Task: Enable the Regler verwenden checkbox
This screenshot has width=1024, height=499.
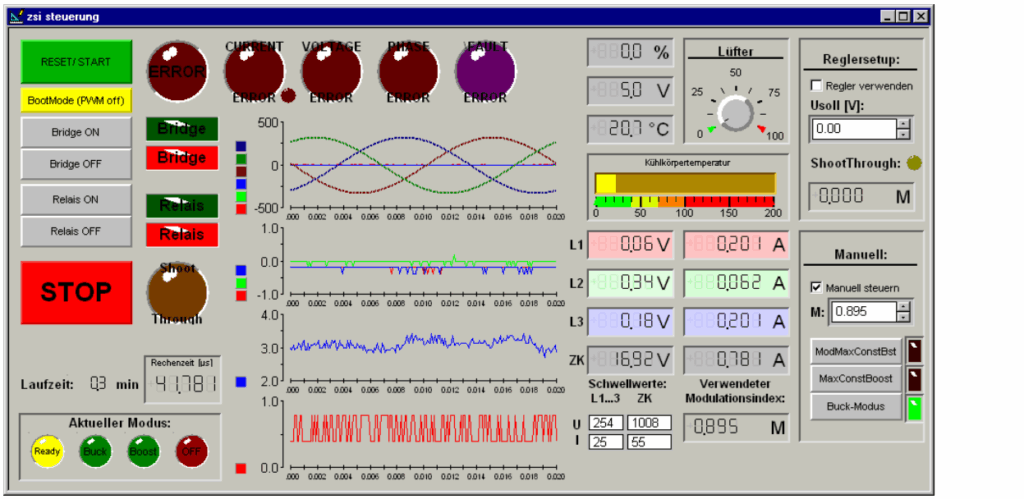Action: [x=816, y=86]
